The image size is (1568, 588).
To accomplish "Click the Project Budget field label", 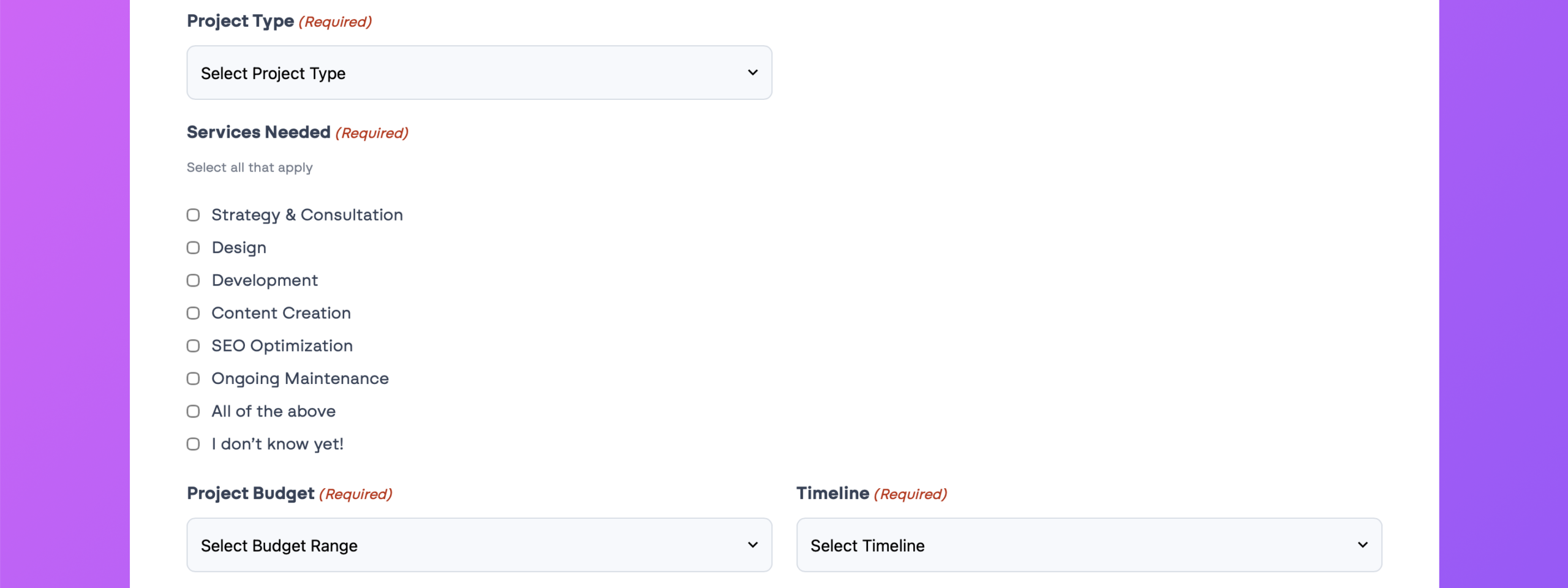I will point(251,493).
